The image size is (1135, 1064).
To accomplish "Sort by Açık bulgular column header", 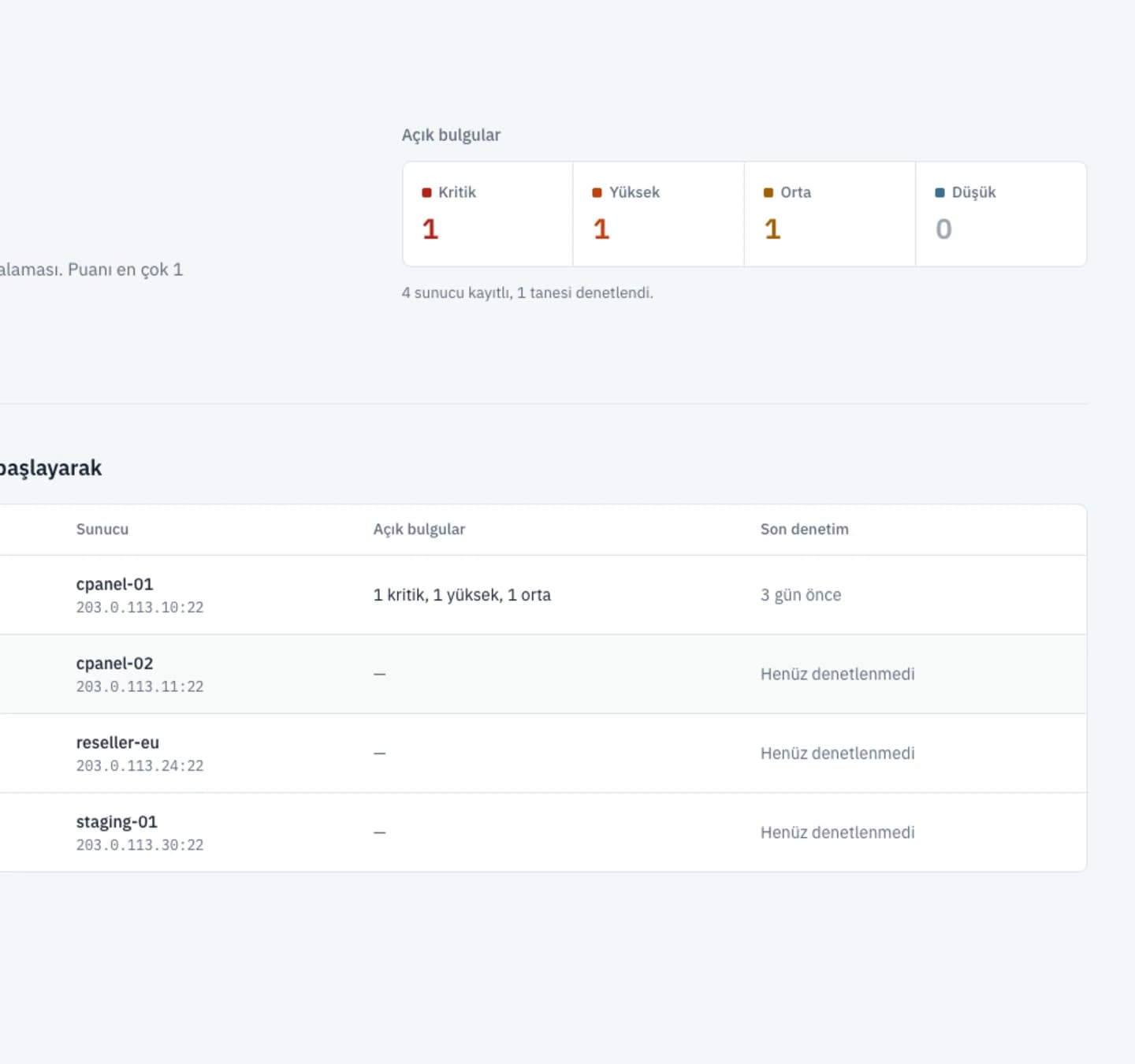I will click(x=419, y=530).
